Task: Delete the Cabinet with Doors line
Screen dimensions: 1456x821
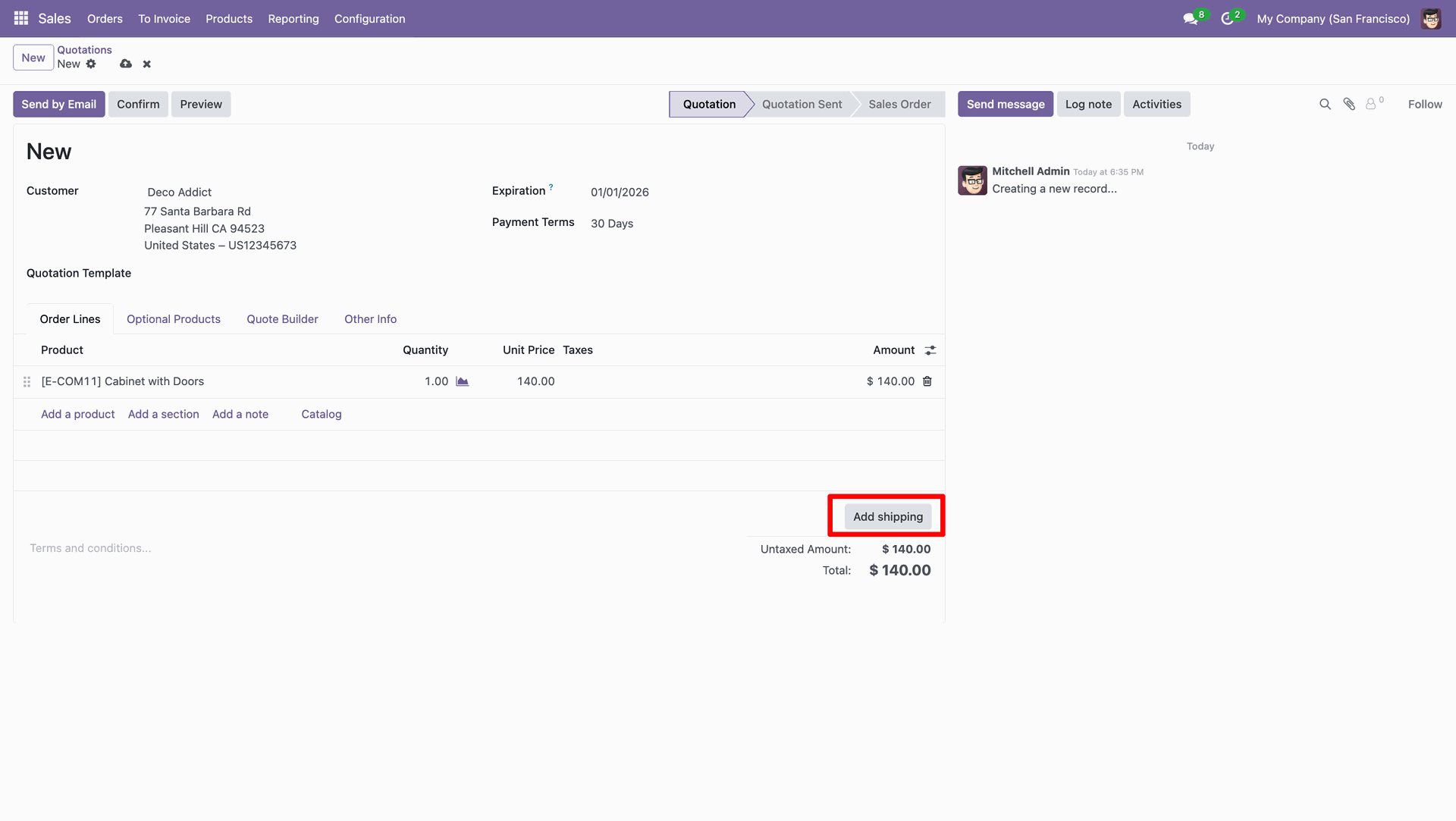Action: 927,381
